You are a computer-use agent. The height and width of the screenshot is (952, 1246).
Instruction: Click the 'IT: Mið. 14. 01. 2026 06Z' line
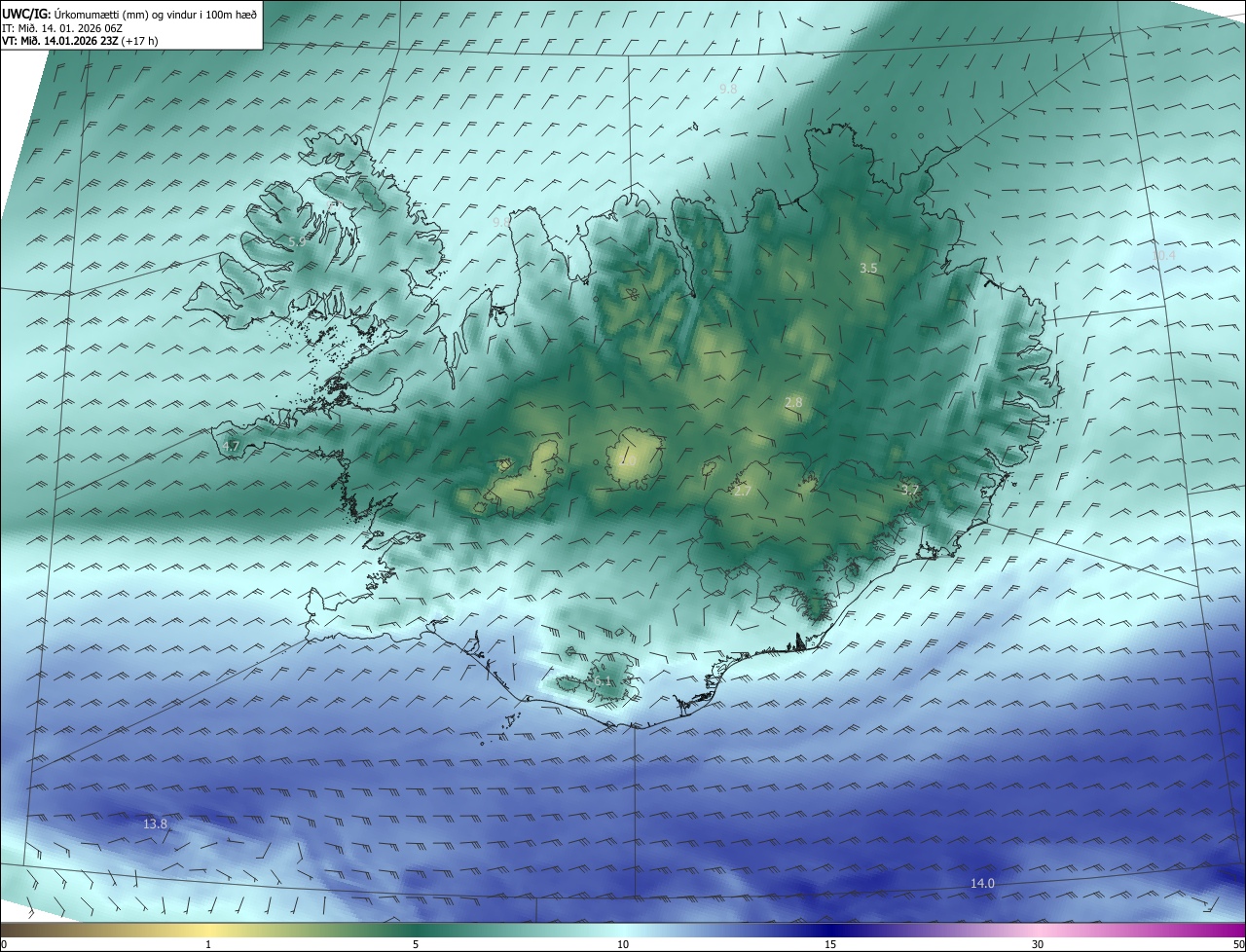60,27
